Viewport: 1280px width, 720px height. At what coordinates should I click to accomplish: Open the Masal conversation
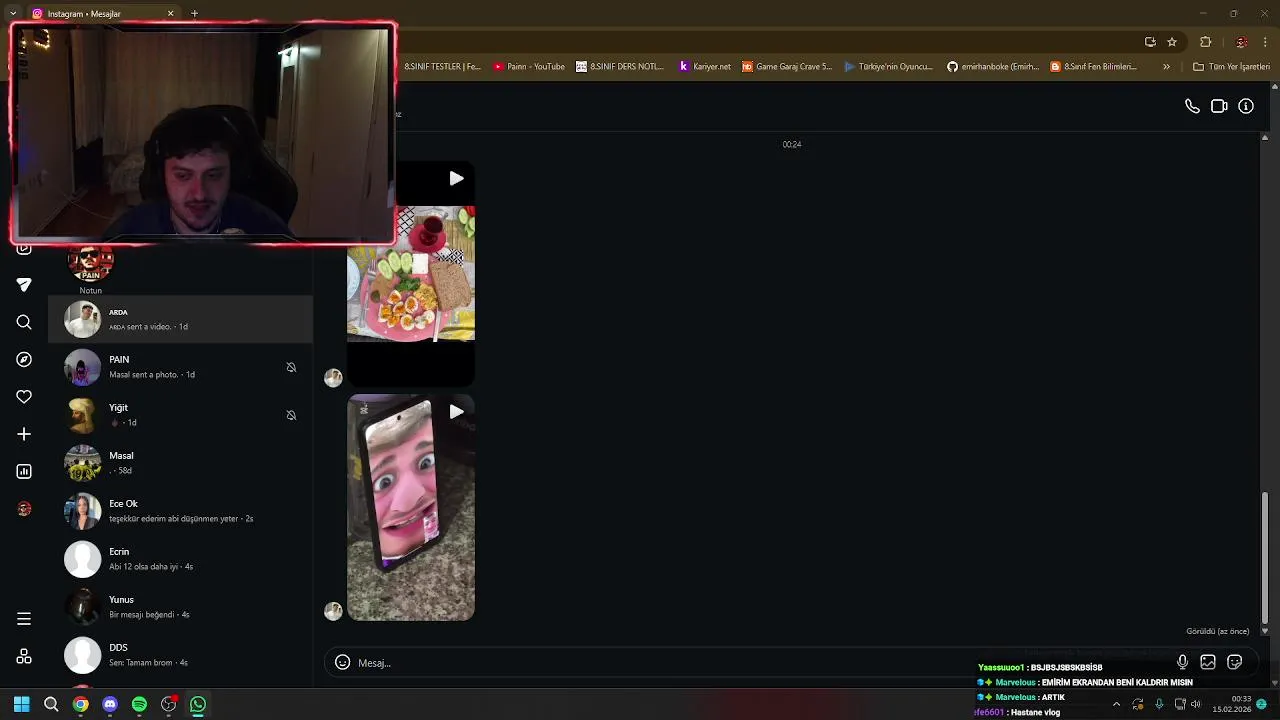(181, 463)
